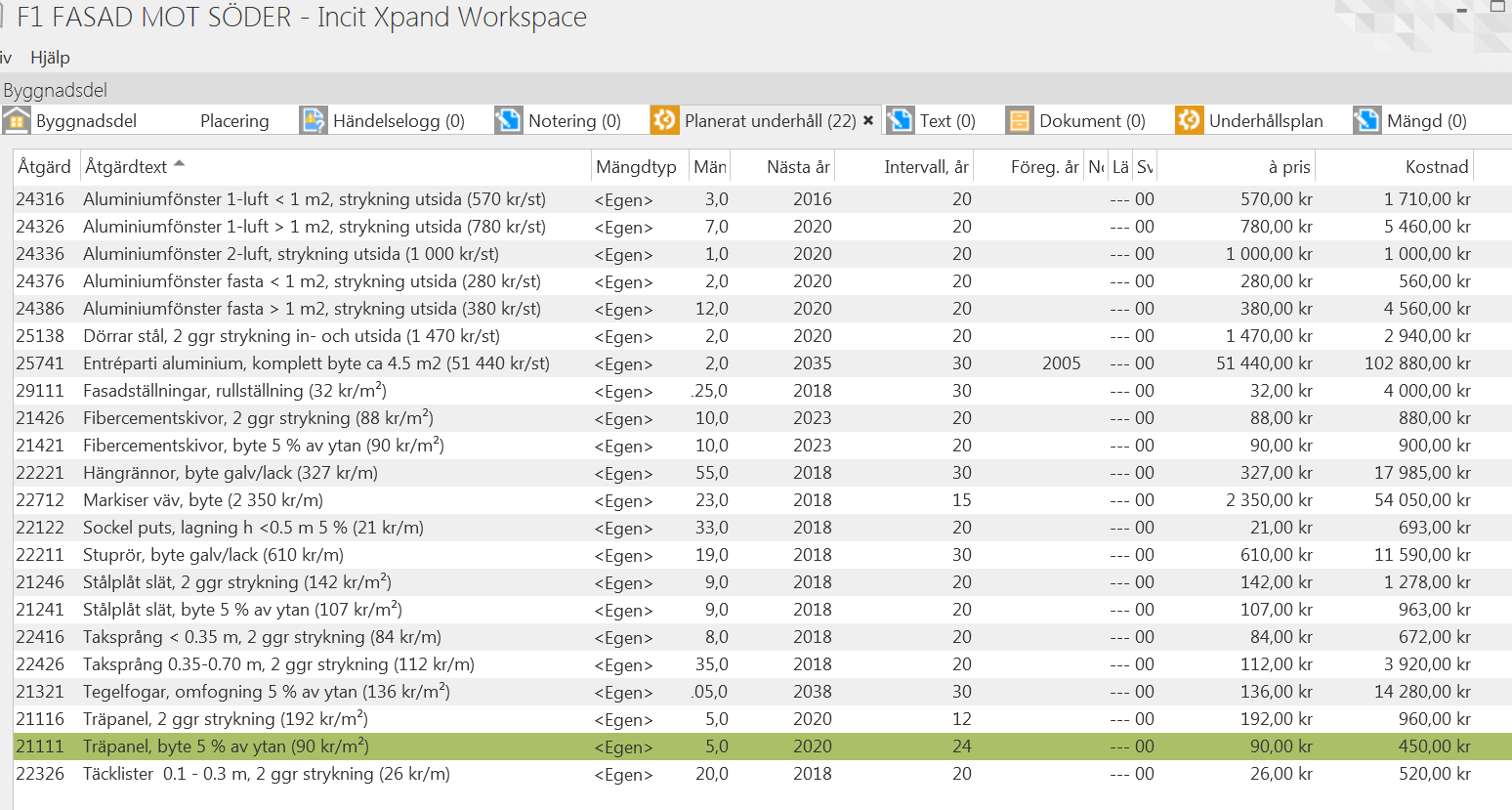Select Taksprång < 0.35 m row
Screen dimensions: 1512x810
coord(762,637)
